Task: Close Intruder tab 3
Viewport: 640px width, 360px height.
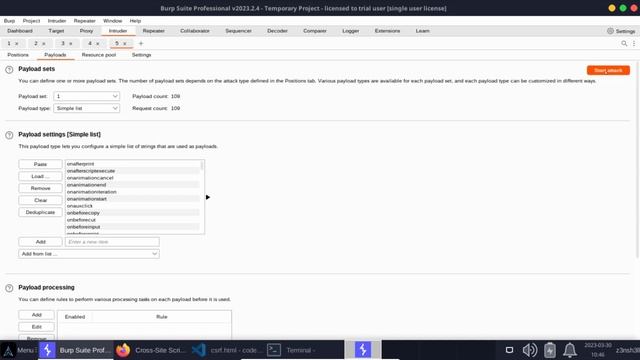Action: click(71, 44)
